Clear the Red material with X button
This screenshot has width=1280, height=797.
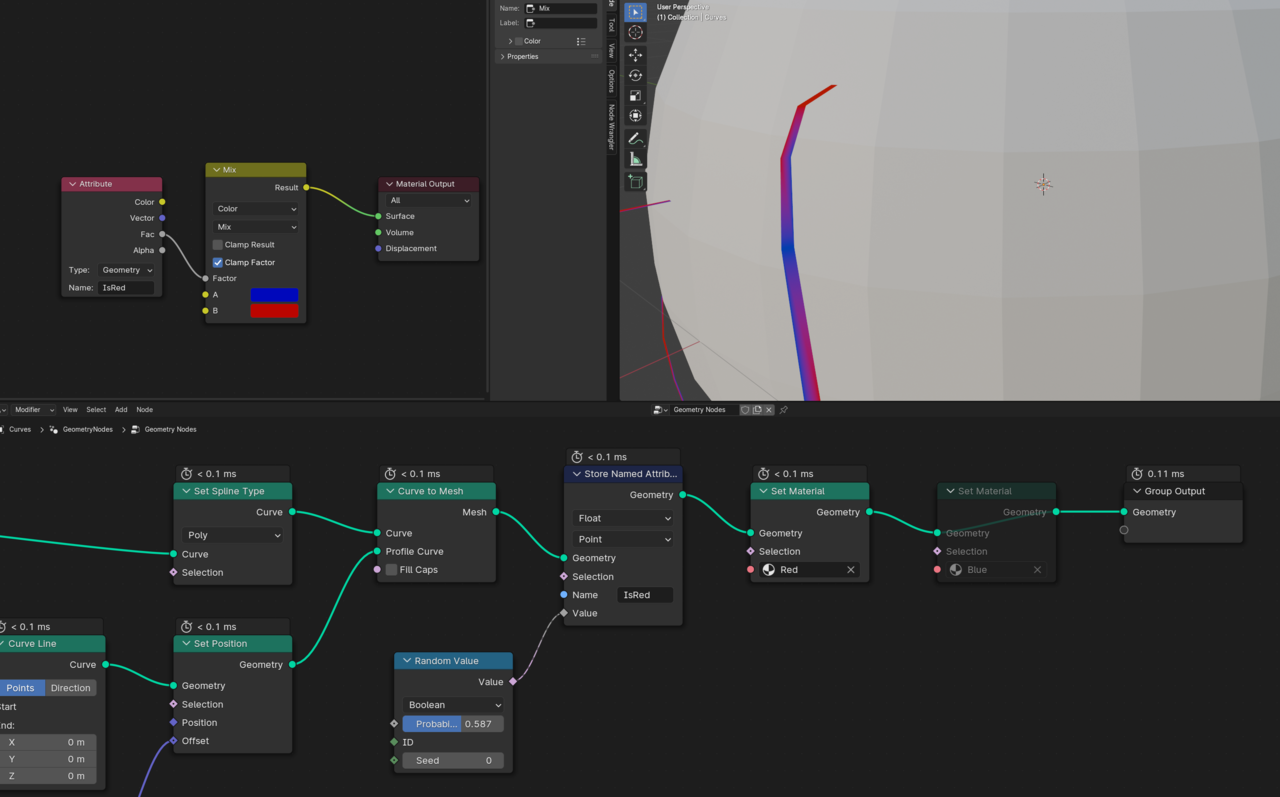click(x=851, y=570)
